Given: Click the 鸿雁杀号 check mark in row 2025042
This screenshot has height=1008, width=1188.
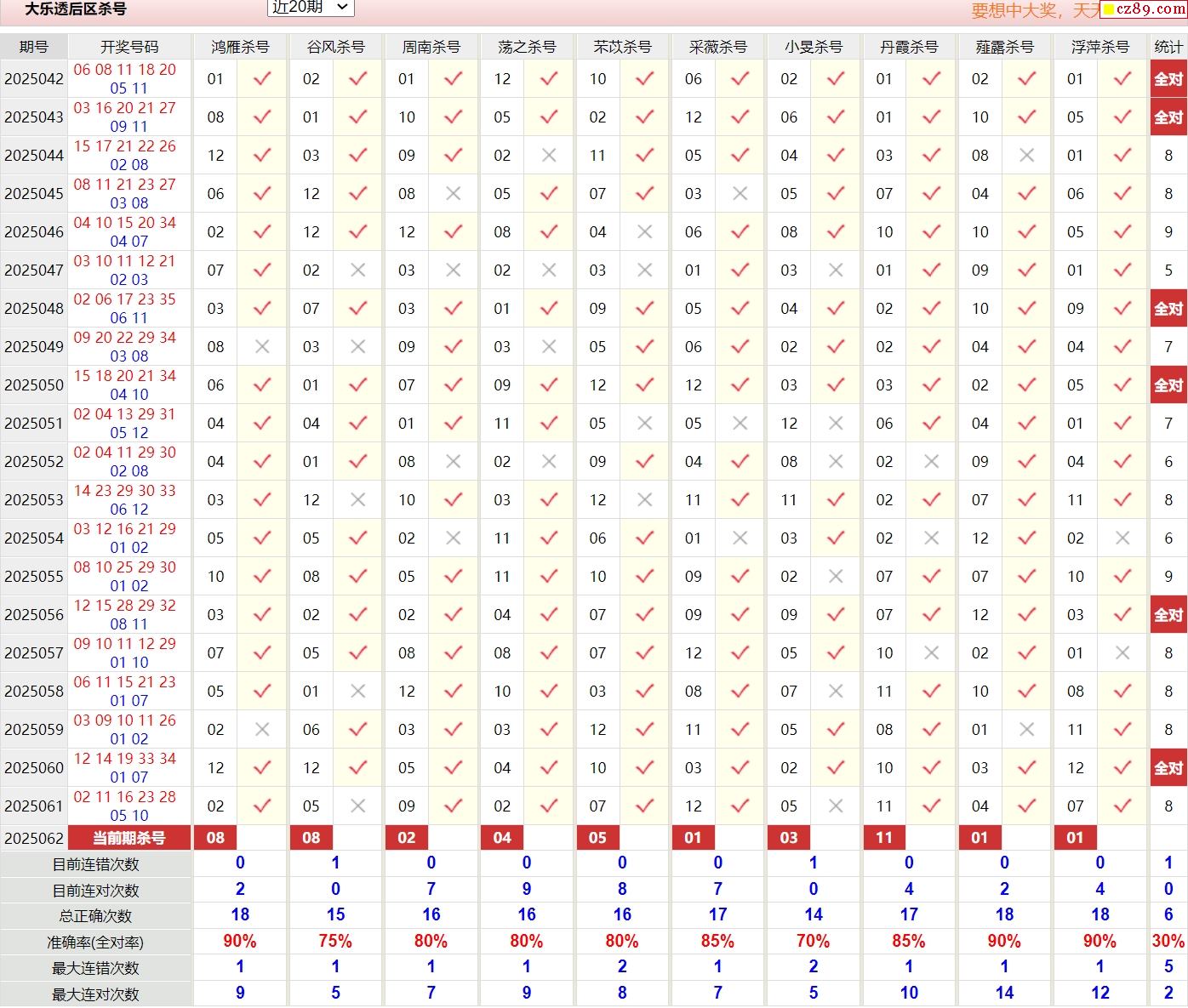Looking at the screenshot, I should [262, 79].
